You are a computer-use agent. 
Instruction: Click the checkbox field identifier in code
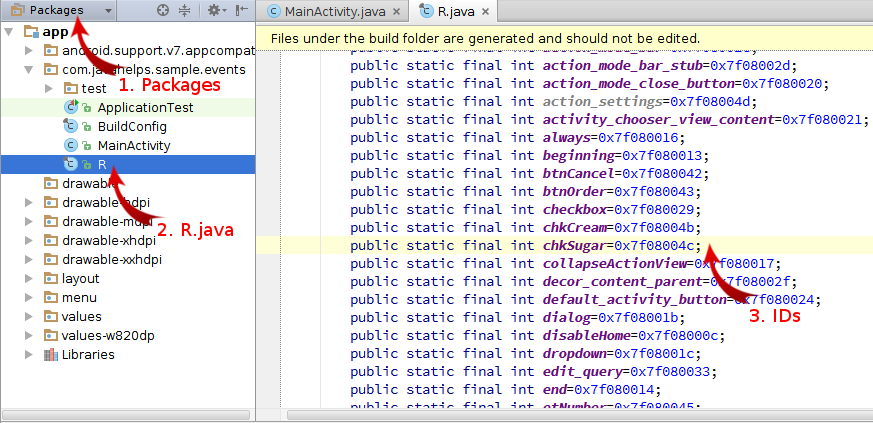pyautogui.click(x=575, y=210)
